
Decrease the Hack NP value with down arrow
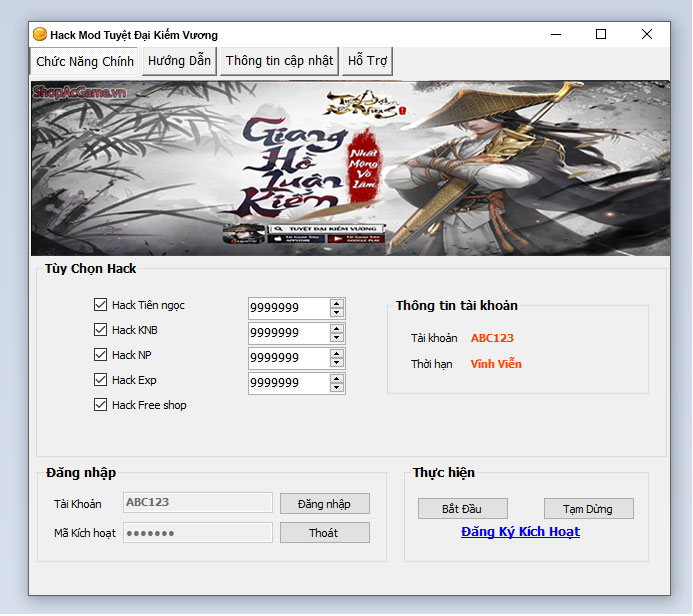pos(337,362)
